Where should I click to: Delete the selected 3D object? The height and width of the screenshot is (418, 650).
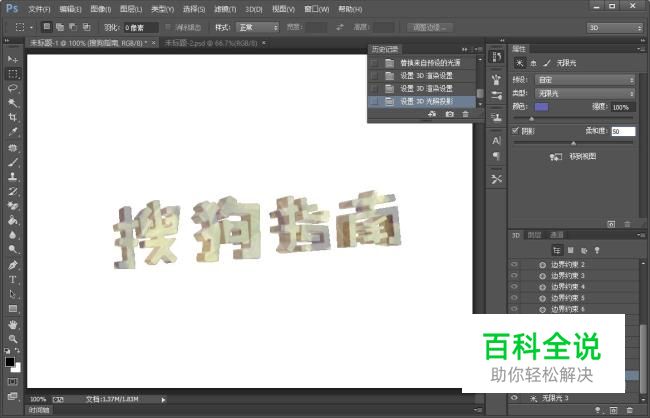(629, 410)
